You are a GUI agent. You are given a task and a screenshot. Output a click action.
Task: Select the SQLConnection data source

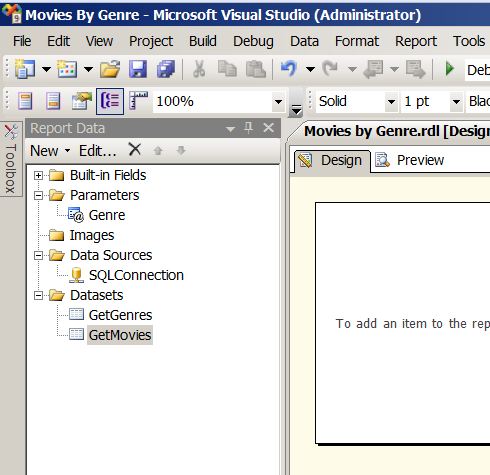tap(136, 275)
